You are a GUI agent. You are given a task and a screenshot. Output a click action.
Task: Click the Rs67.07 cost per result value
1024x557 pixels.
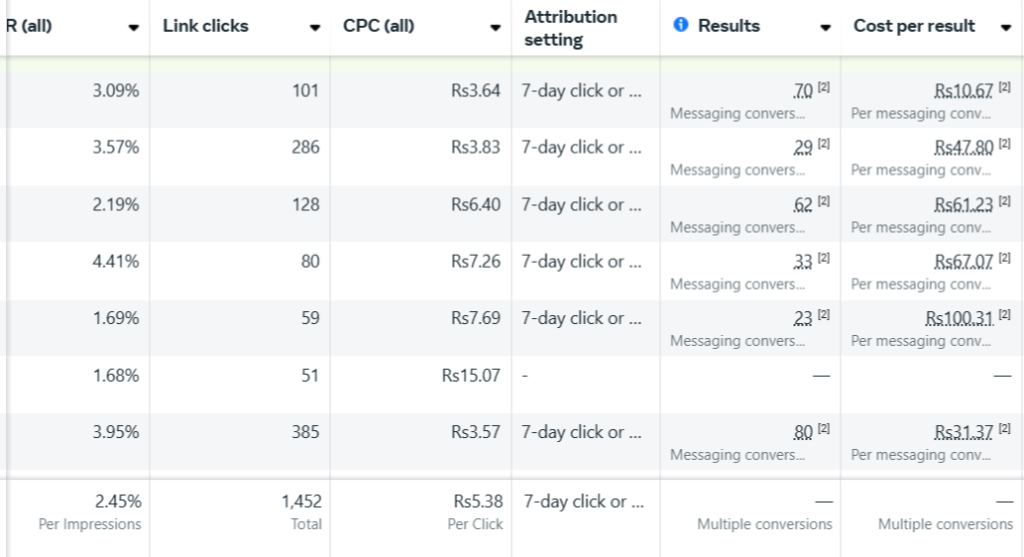(x=963, y=262)
